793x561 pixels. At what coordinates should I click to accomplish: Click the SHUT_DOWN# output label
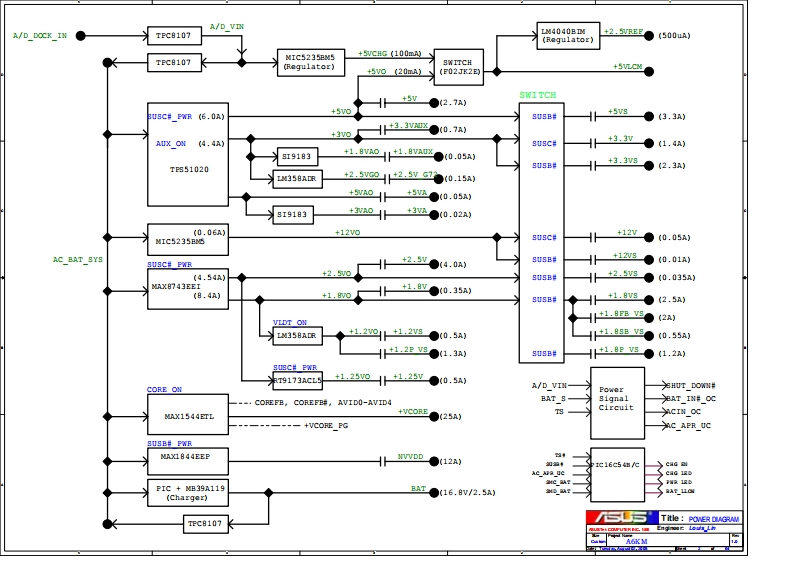691,385
